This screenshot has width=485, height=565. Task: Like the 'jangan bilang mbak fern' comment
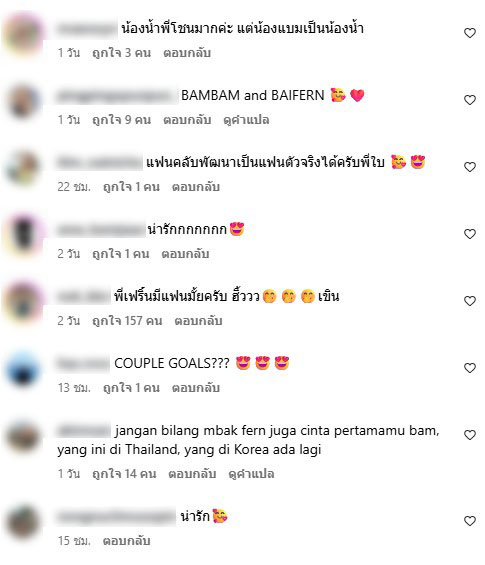(470, 435)
